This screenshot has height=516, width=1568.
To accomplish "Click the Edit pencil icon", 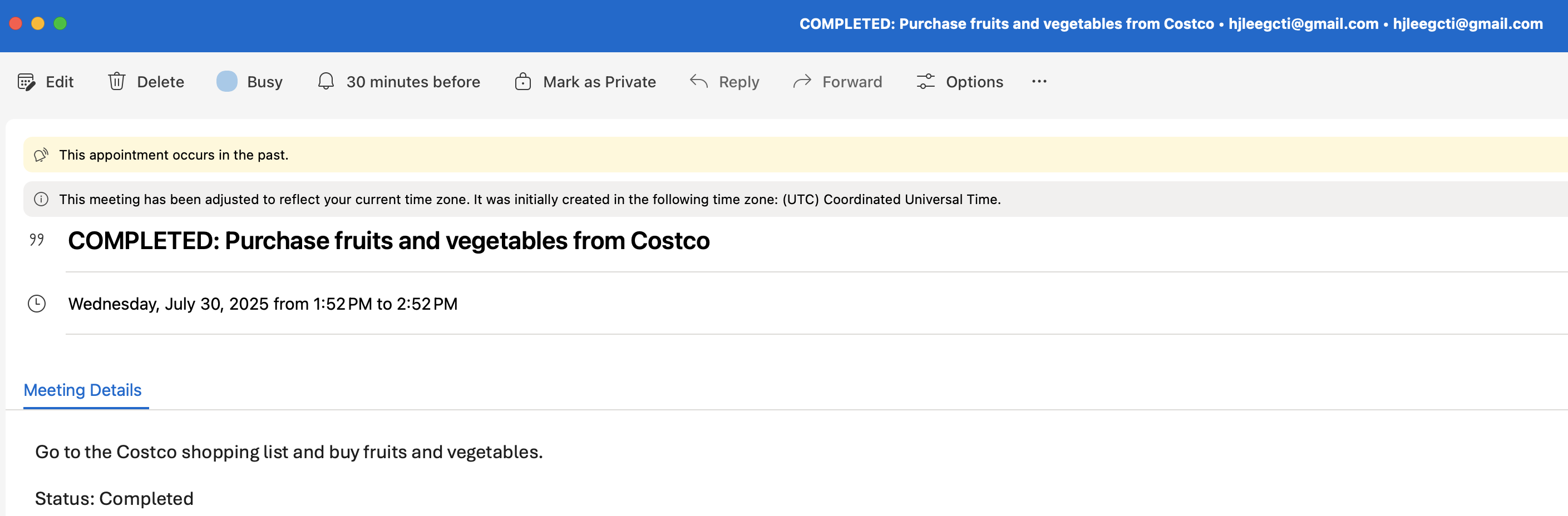I will 26,82.
